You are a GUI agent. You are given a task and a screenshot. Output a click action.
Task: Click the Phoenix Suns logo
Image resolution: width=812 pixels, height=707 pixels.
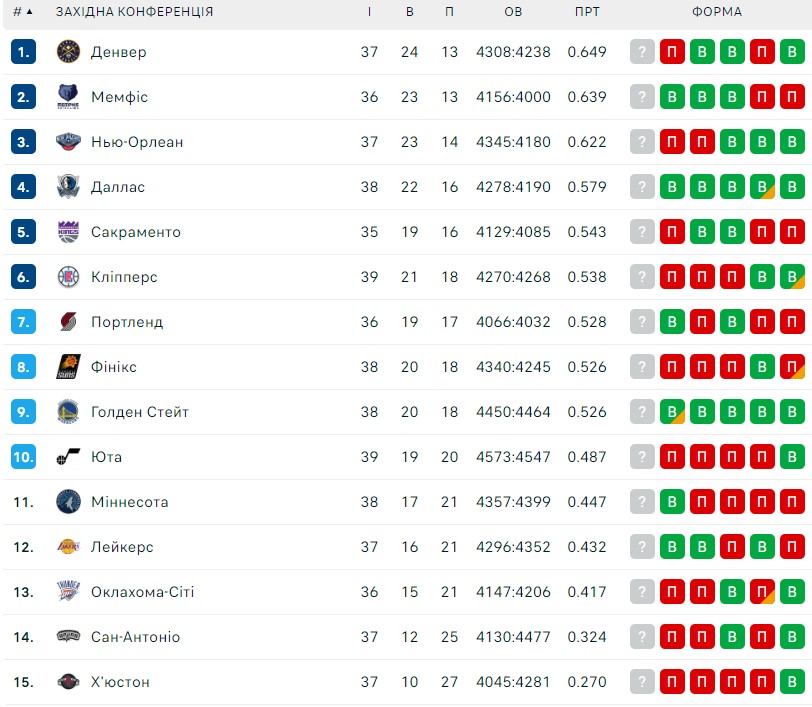click(68, 367)
